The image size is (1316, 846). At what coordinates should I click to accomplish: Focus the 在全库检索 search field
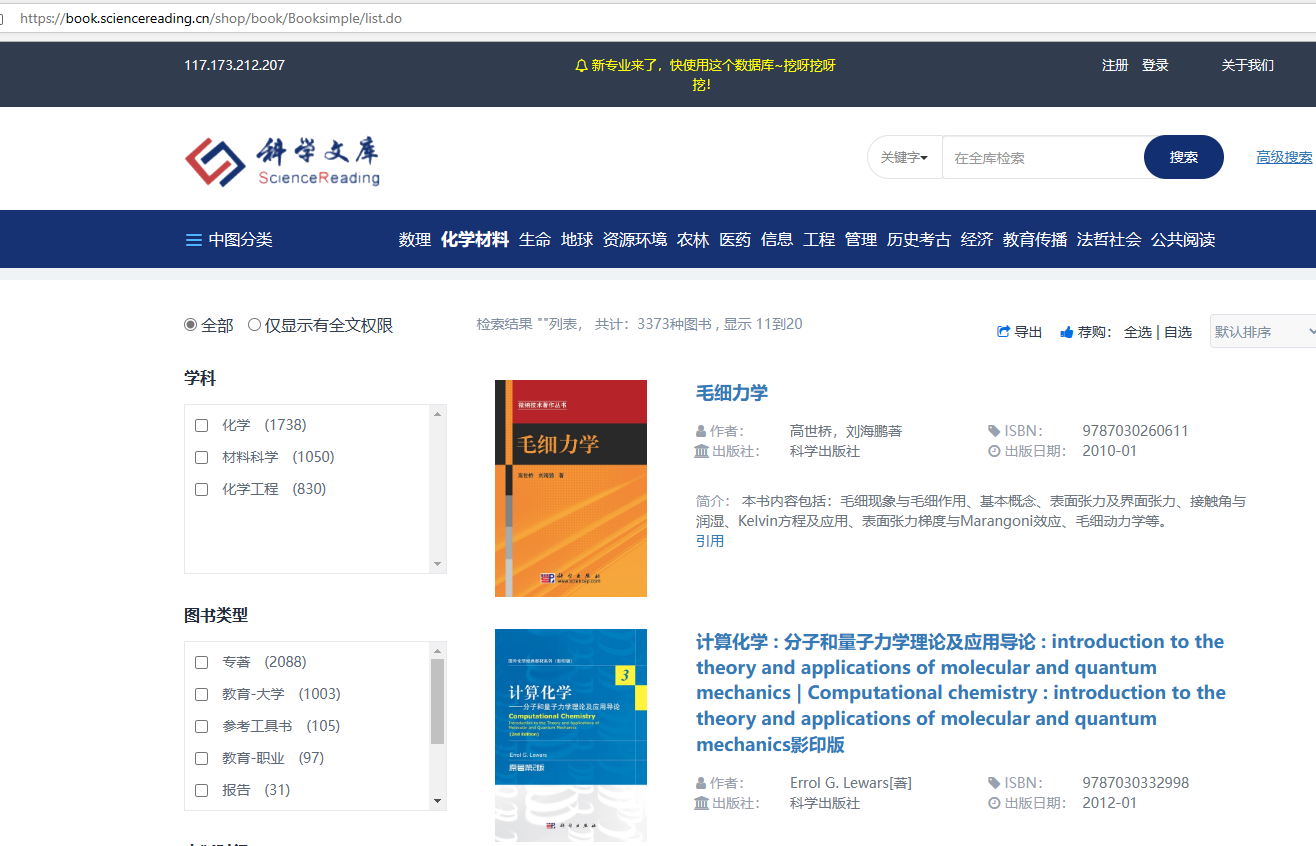[1043, 158]
